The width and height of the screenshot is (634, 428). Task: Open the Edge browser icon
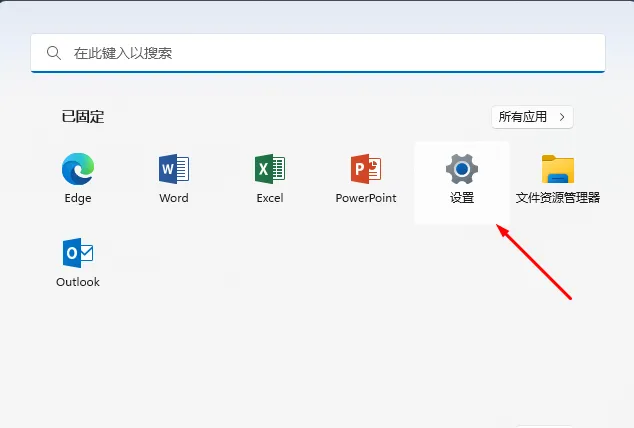(x=78, y=169)
